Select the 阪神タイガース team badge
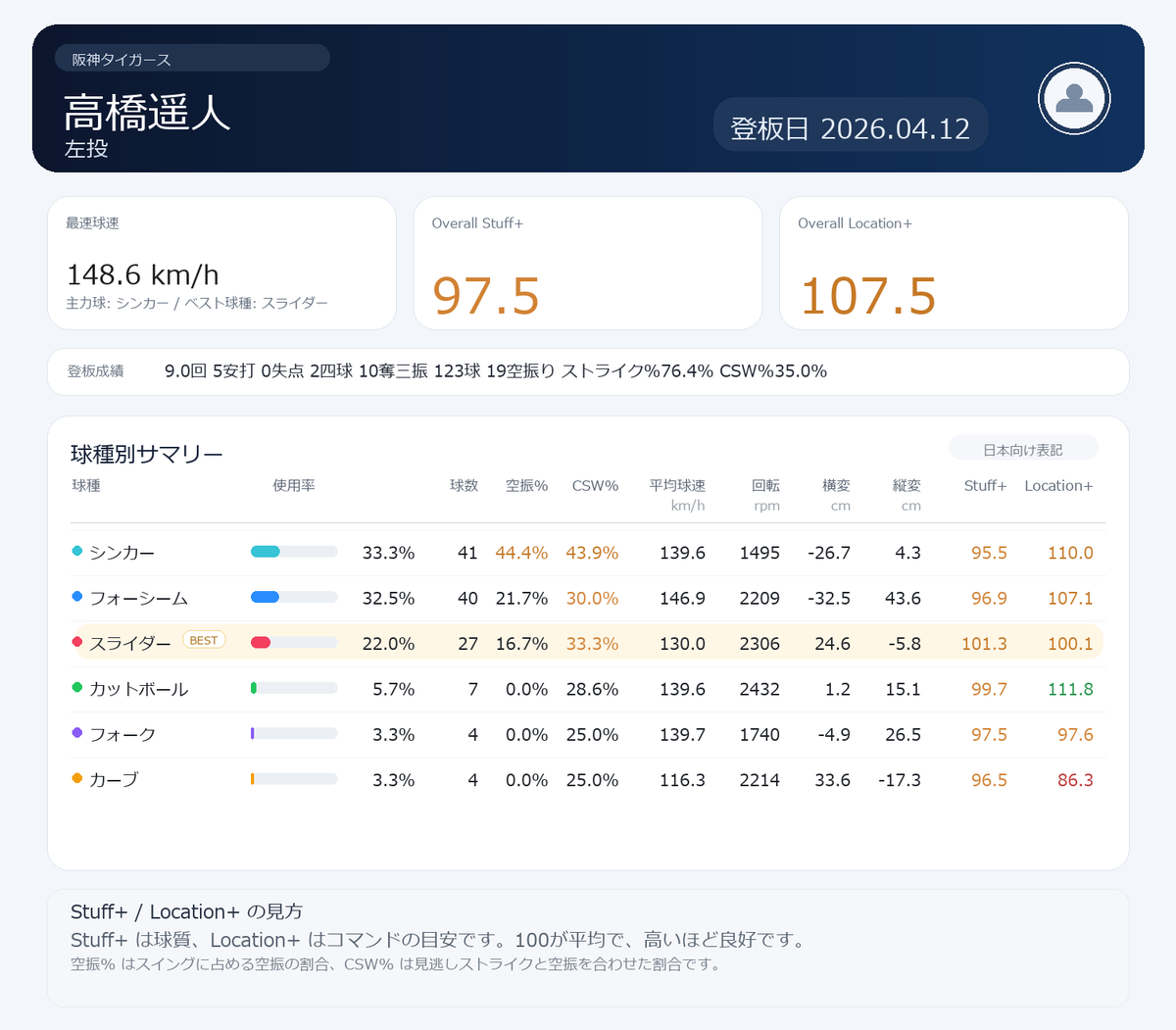 coord(192,58)
